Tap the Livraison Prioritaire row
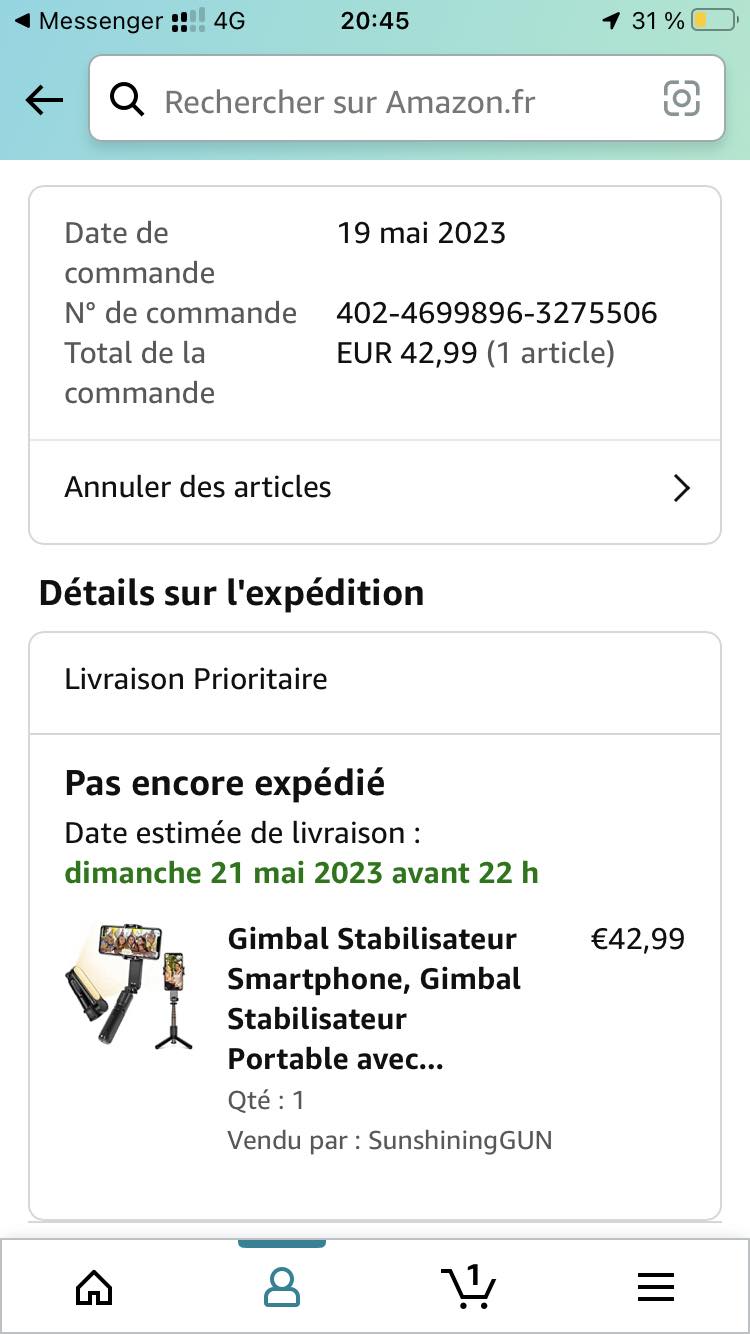750x1334 pixels. [x=375, y=680]
